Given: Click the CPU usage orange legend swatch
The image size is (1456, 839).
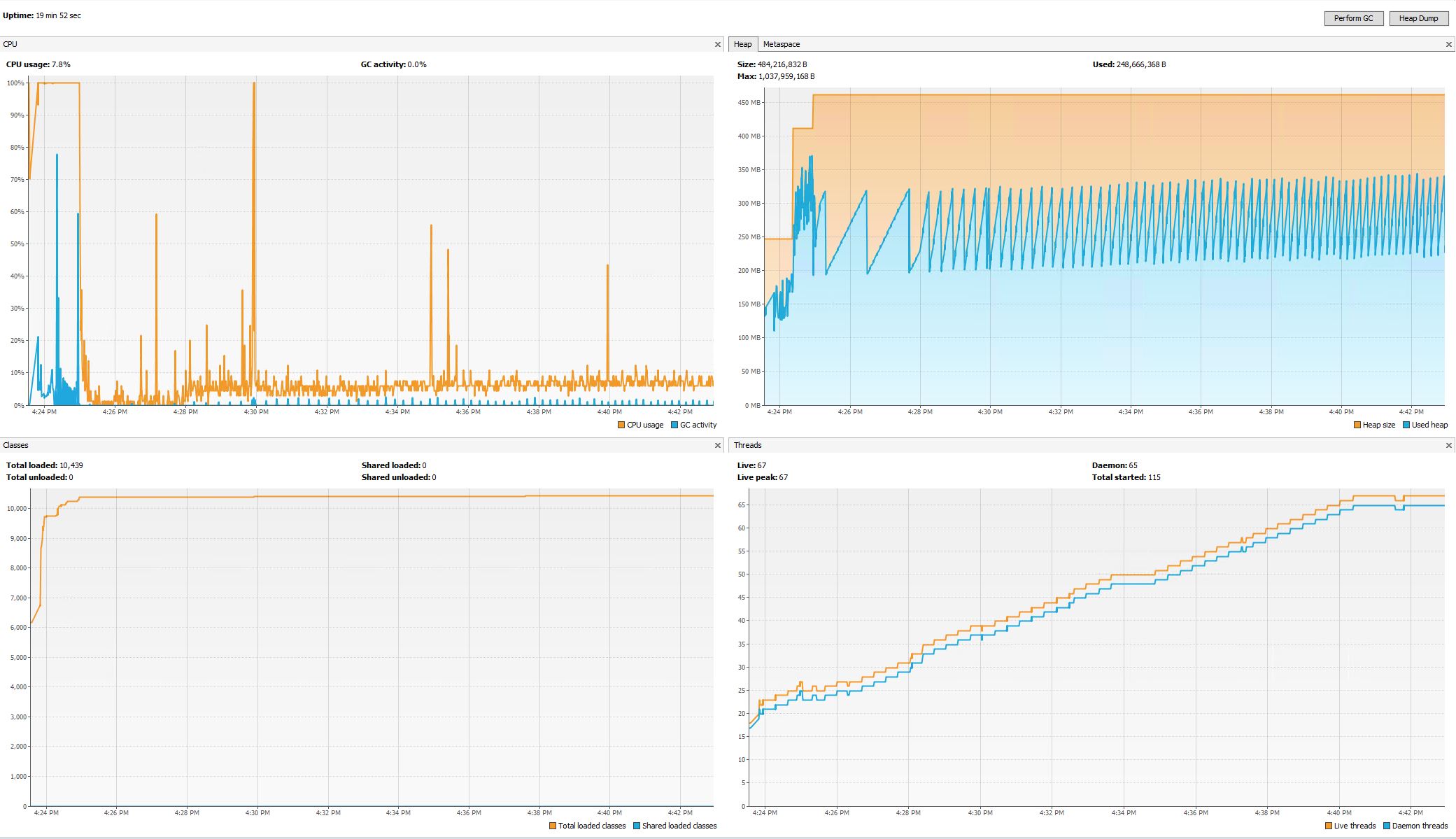Looking at the screenshot, I should 621,425.
